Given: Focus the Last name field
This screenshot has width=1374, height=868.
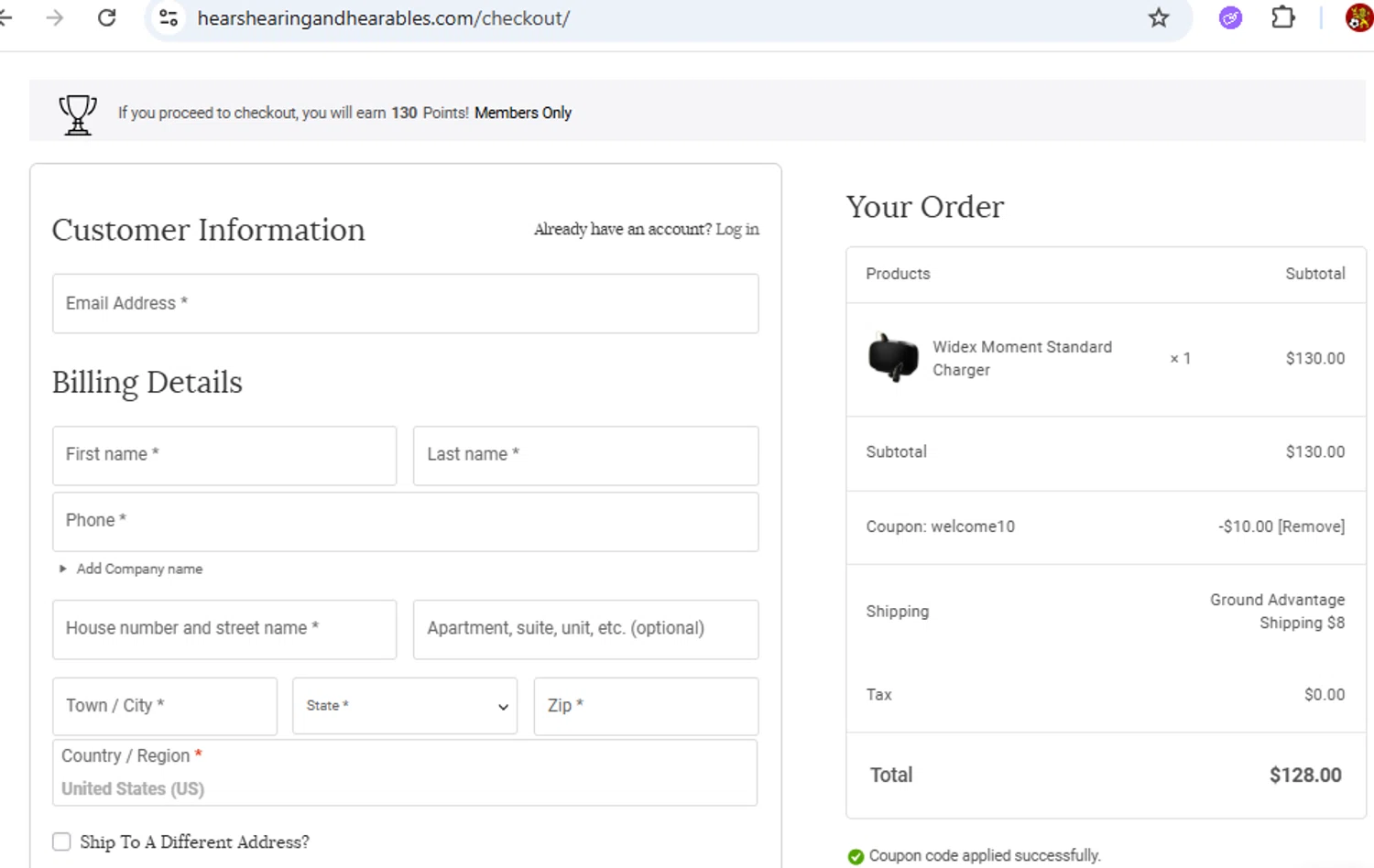Looking at the screenshot, I should point(585,455).
